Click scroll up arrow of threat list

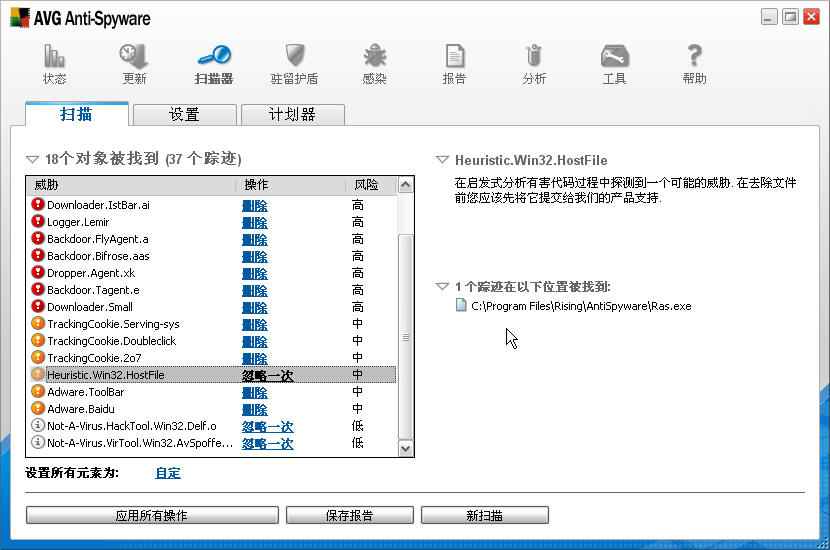(x=405, y=185)
